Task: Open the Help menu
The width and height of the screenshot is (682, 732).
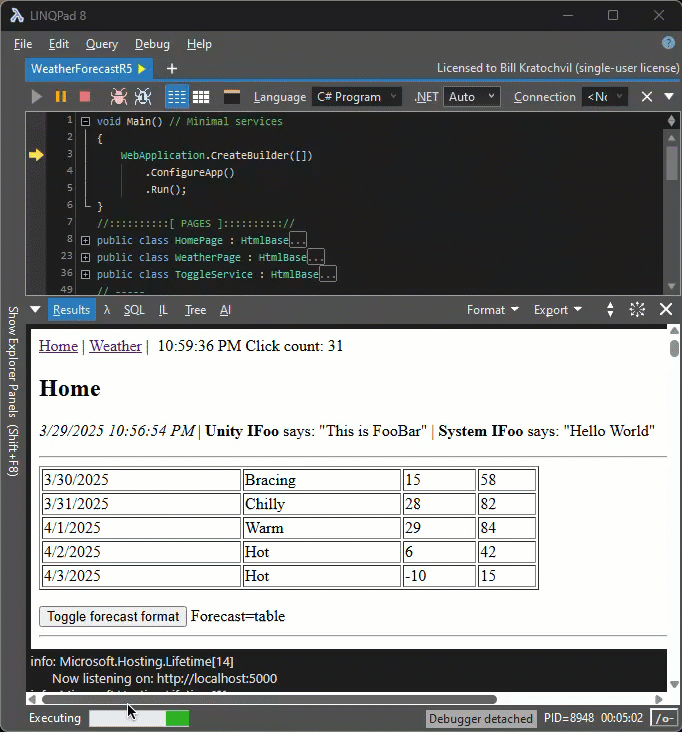Action: pos(199,44)
